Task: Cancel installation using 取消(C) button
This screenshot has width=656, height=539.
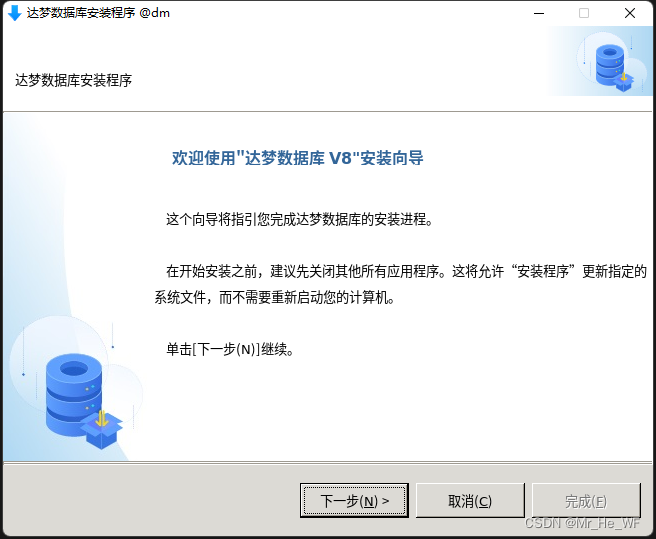Action: pyautogui.click(x=470, y=500)
